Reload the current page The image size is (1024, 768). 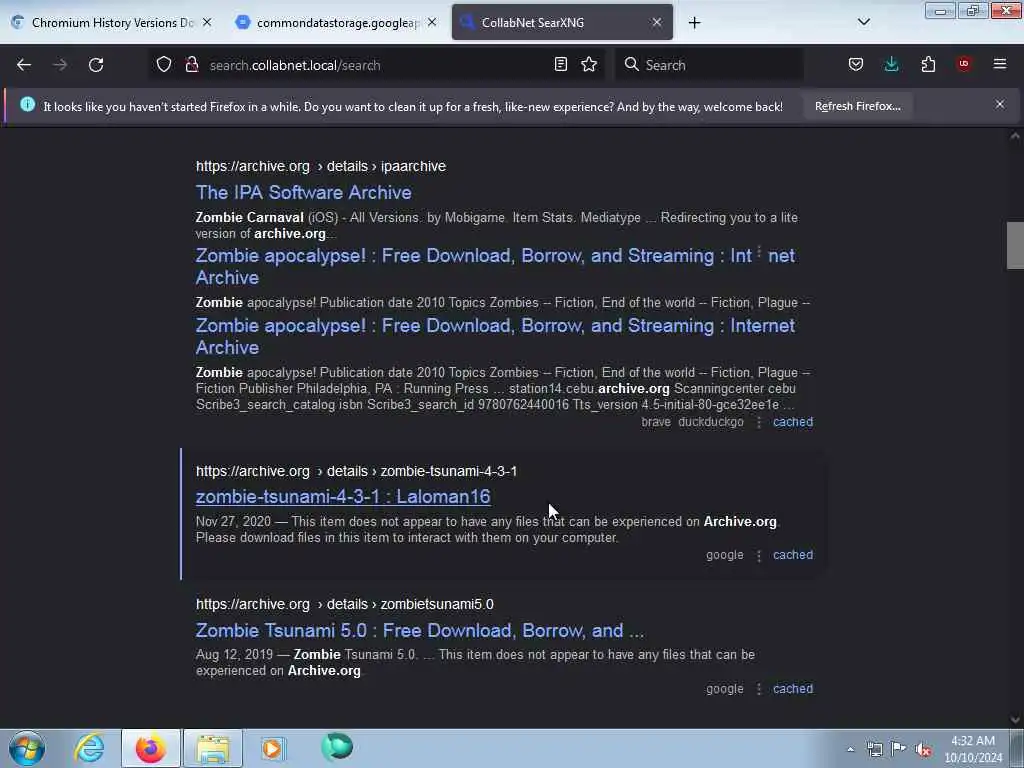click(96, 65)
